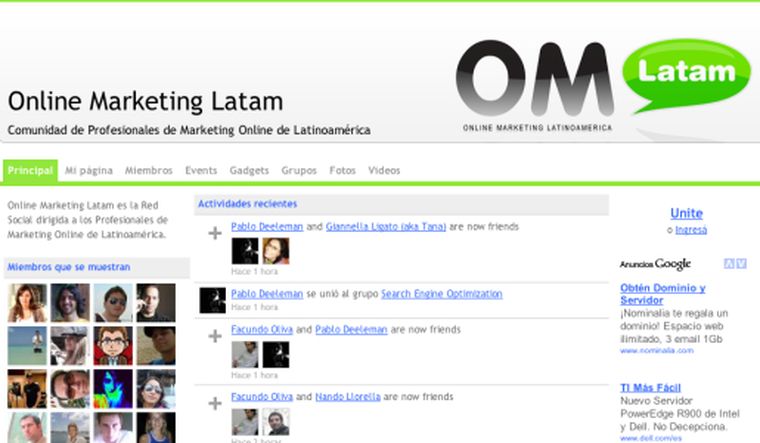Switch to the Gadgets tab
The height and width of the screenshot is (443, 760).
[249, 171]
